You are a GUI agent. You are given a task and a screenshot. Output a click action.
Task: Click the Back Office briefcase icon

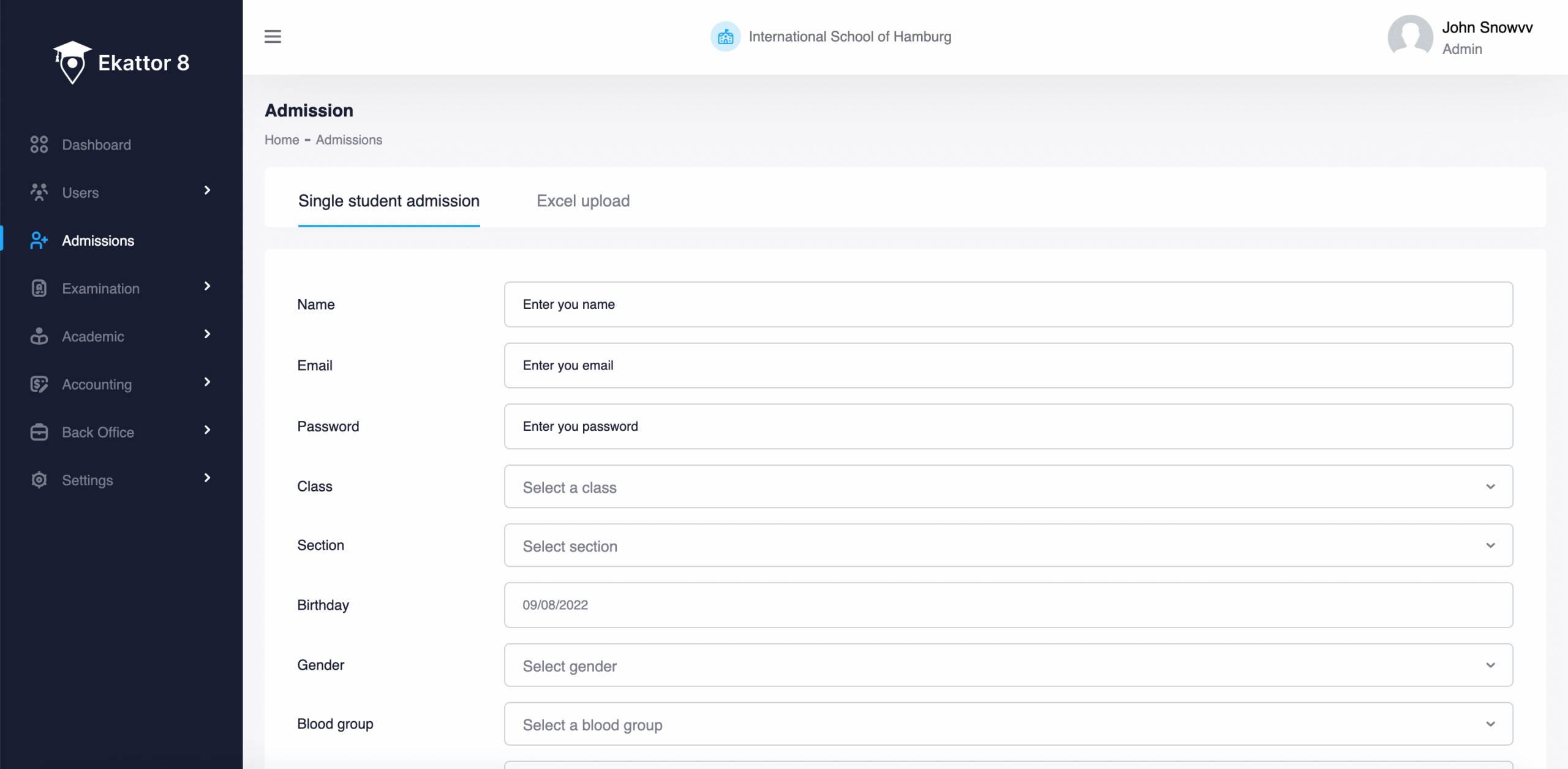tap(39, 432)
